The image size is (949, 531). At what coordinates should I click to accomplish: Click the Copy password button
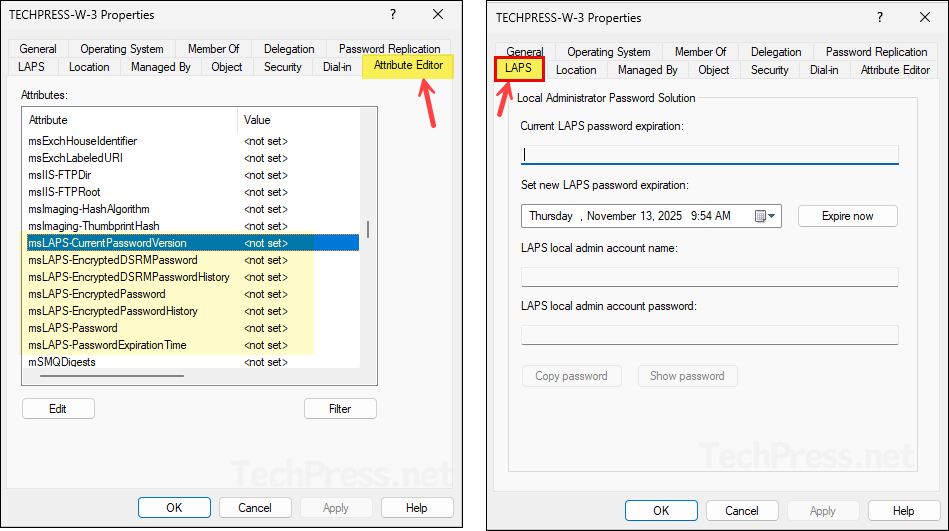[x=571, y=376]
